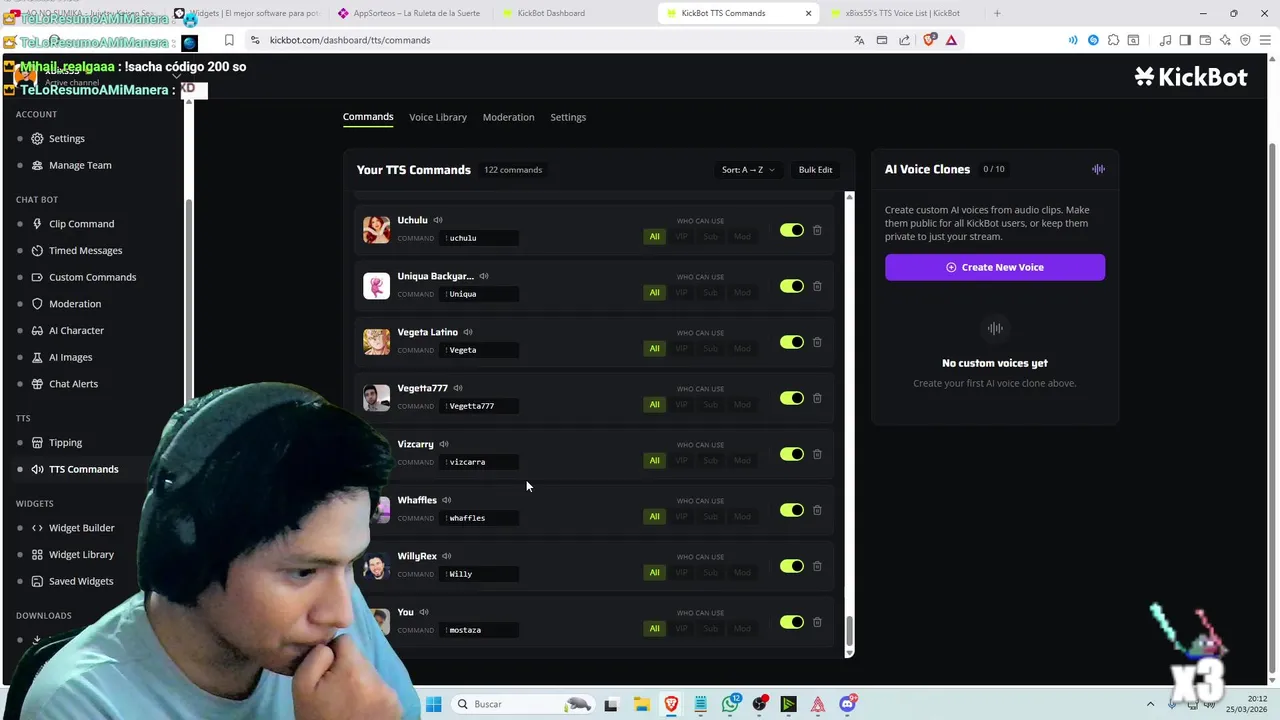Play the Vizcarry voice preview speaker

(x=444, y=444)
